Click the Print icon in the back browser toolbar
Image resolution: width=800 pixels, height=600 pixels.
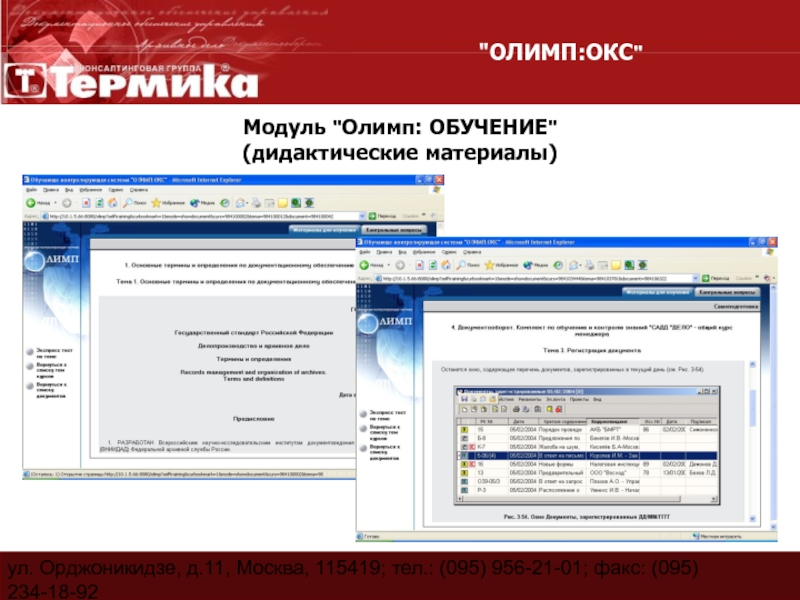(x=257, y=203)
